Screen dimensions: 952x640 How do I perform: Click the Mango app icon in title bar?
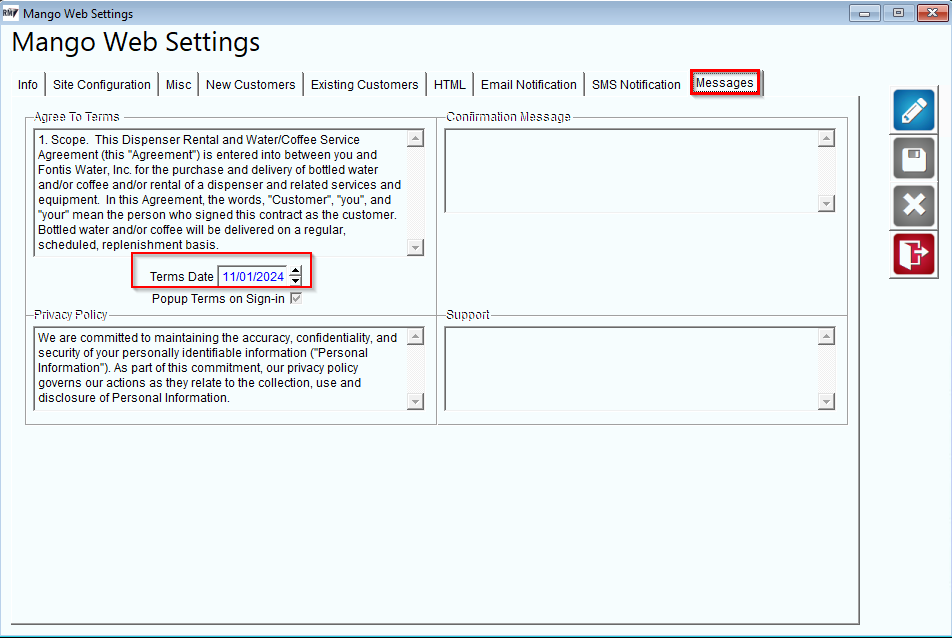(x=10, y=13)
